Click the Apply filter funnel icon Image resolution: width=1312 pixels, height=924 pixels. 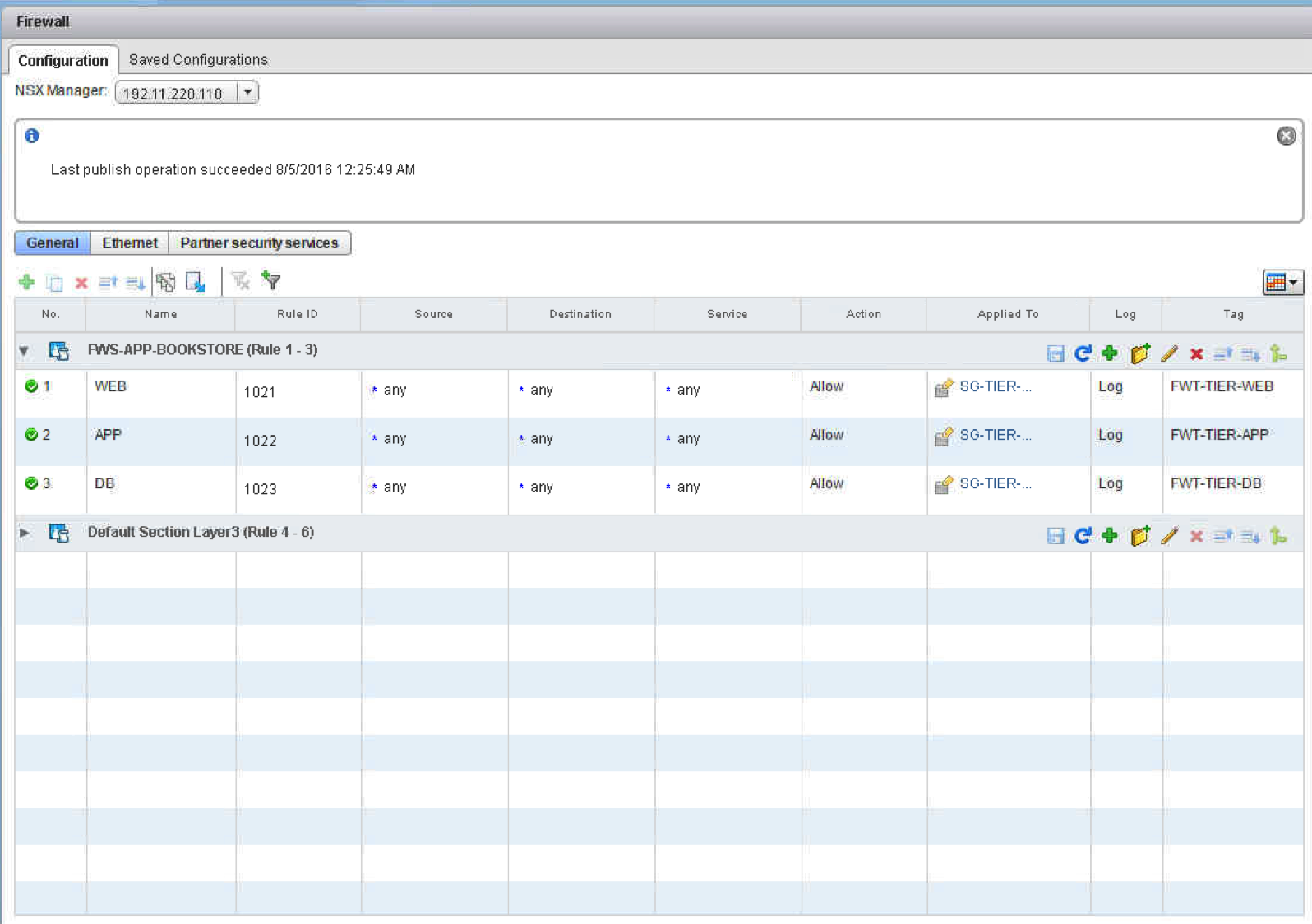pos(271,281)
